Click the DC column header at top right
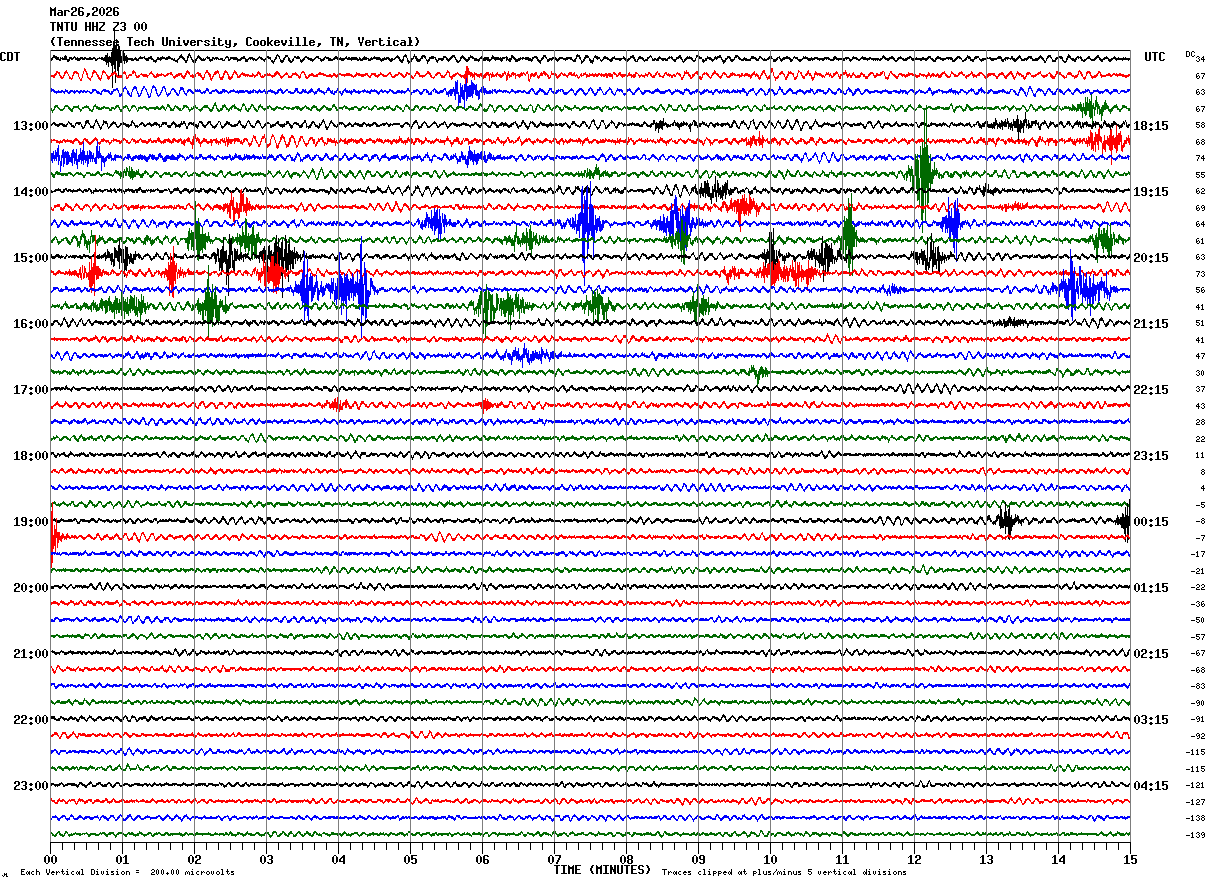The width and height of the screenshot is (1210, 886). click(x=1190, y=53)
